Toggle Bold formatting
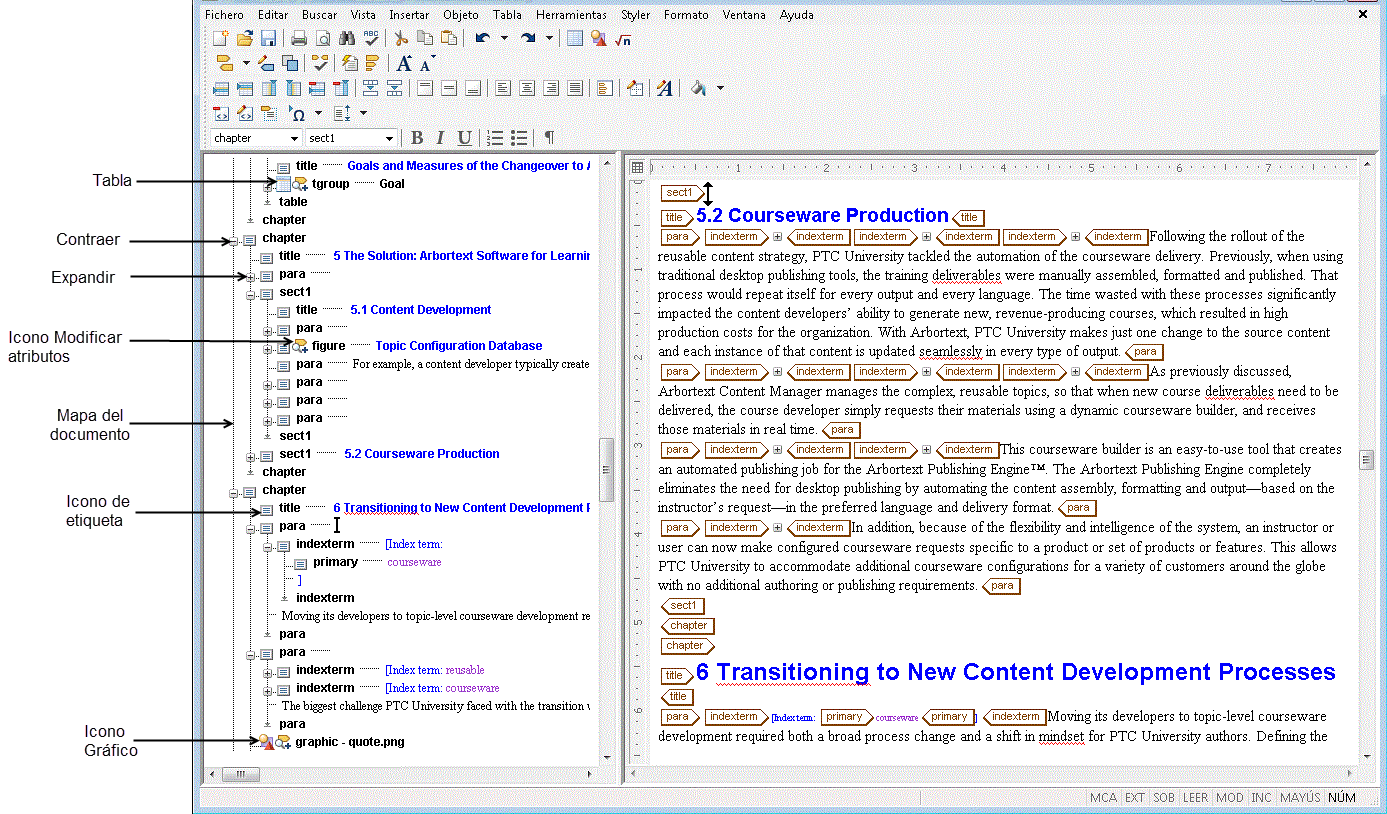Image resolution: width=1387 pixels, height=814 pixels. pos(417,138)
